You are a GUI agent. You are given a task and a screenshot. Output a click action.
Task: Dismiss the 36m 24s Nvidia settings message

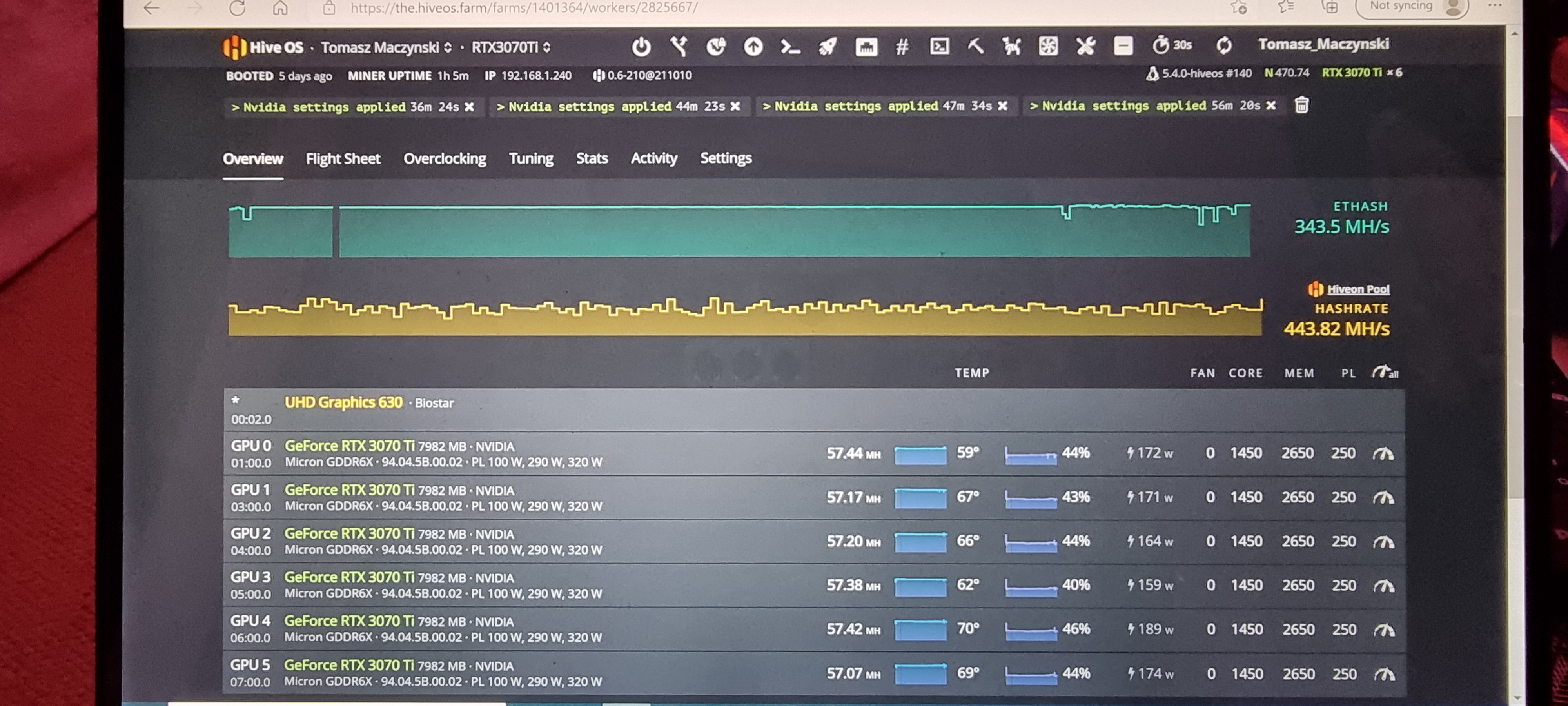469,107
